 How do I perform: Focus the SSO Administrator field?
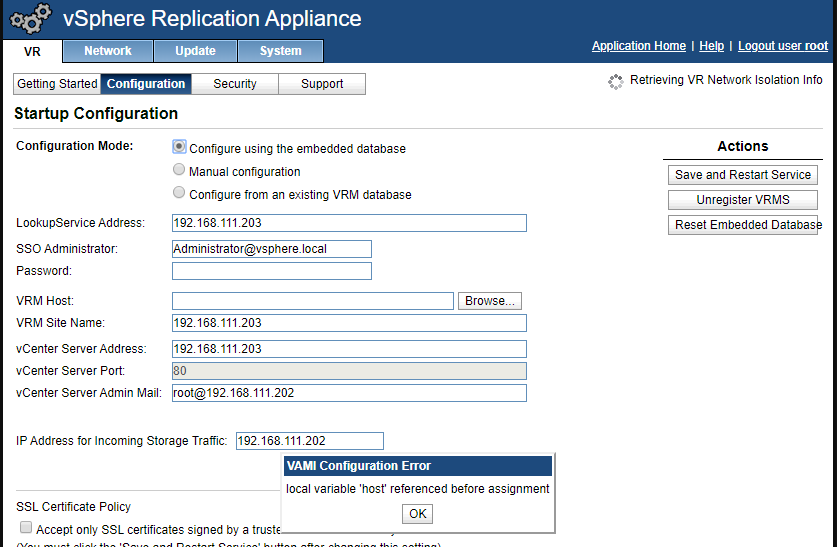(272, 249)
